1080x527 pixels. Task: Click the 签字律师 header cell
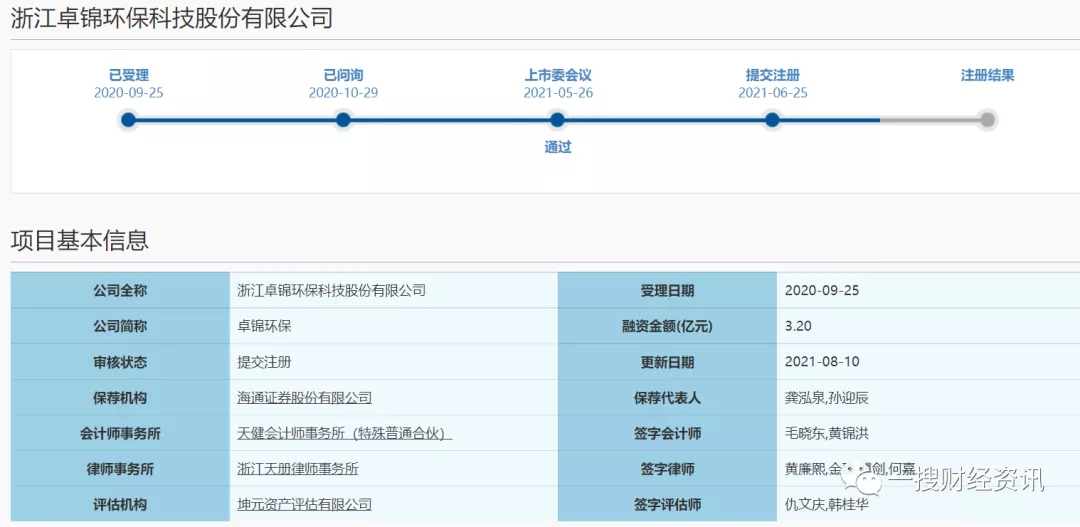pyautogui.click(x=667, y=470)
